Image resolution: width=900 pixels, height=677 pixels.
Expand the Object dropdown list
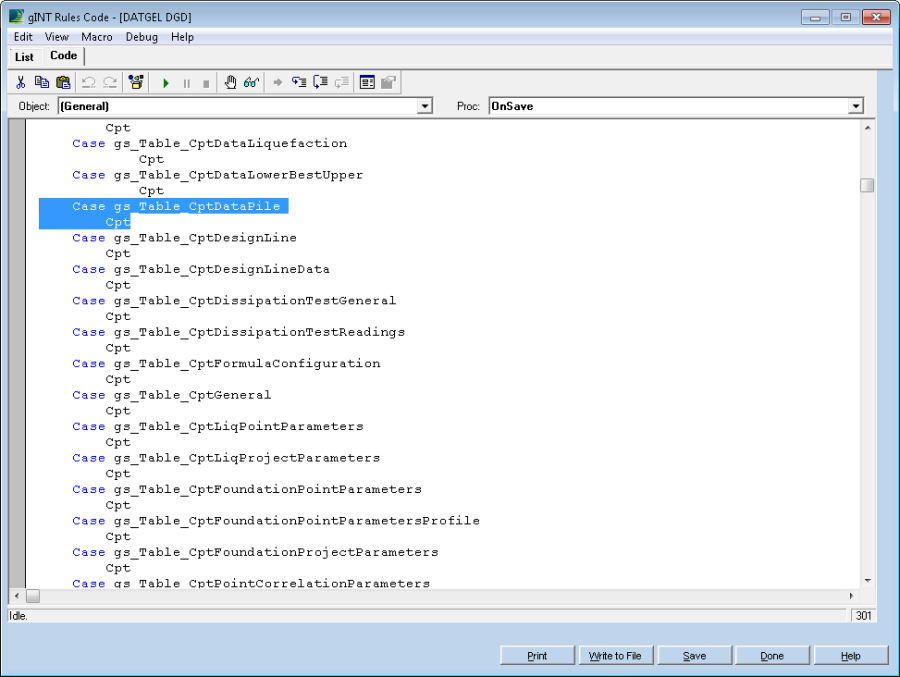click(x=425, y=106)
